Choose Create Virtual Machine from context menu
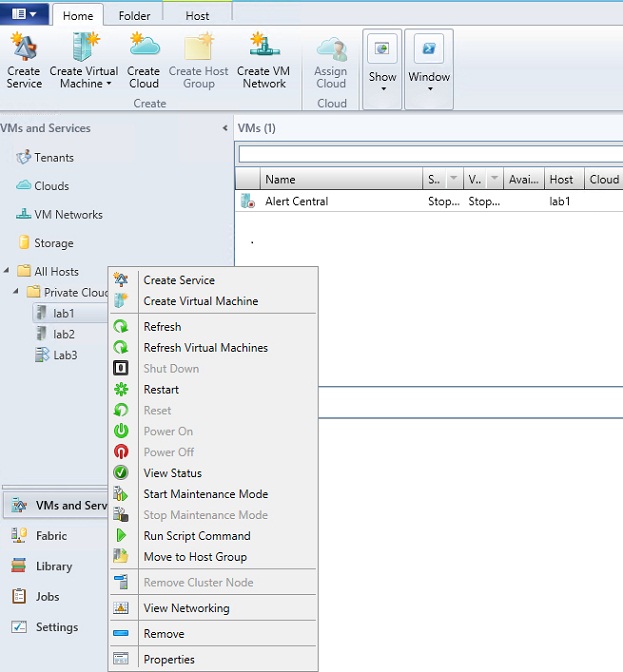The width and height of the screenshot is (623, 672). (x=214, y=301)
